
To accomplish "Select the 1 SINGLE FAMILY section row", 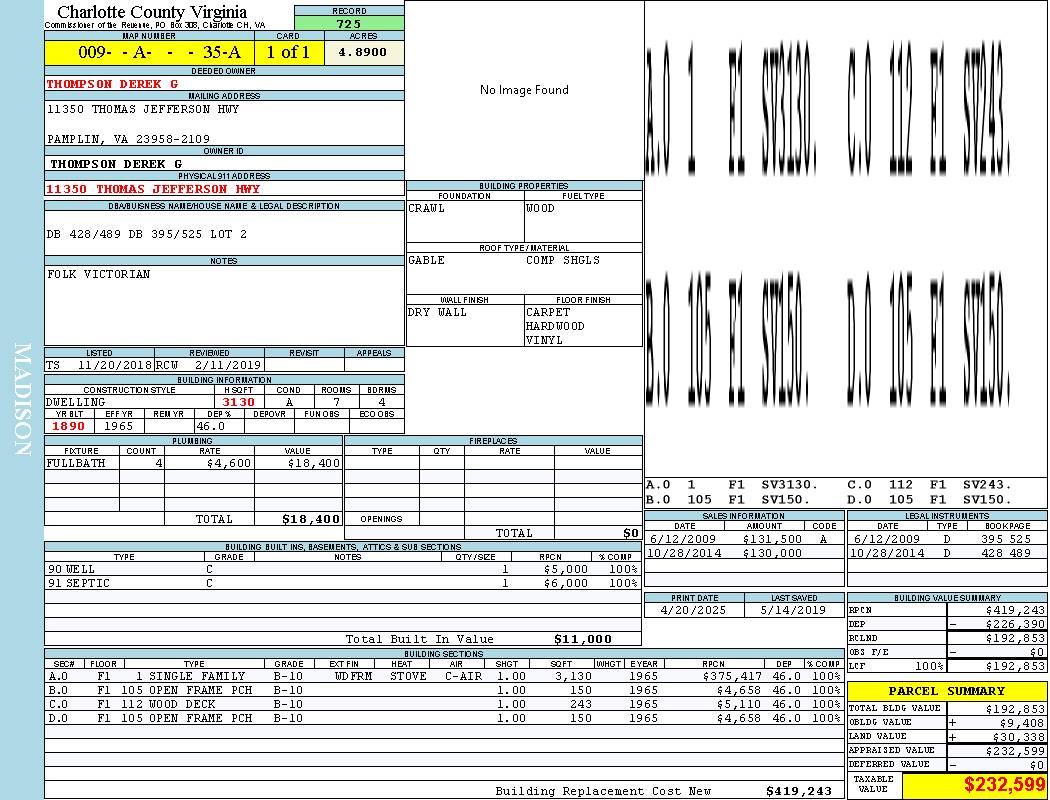I will coord(444,676).
